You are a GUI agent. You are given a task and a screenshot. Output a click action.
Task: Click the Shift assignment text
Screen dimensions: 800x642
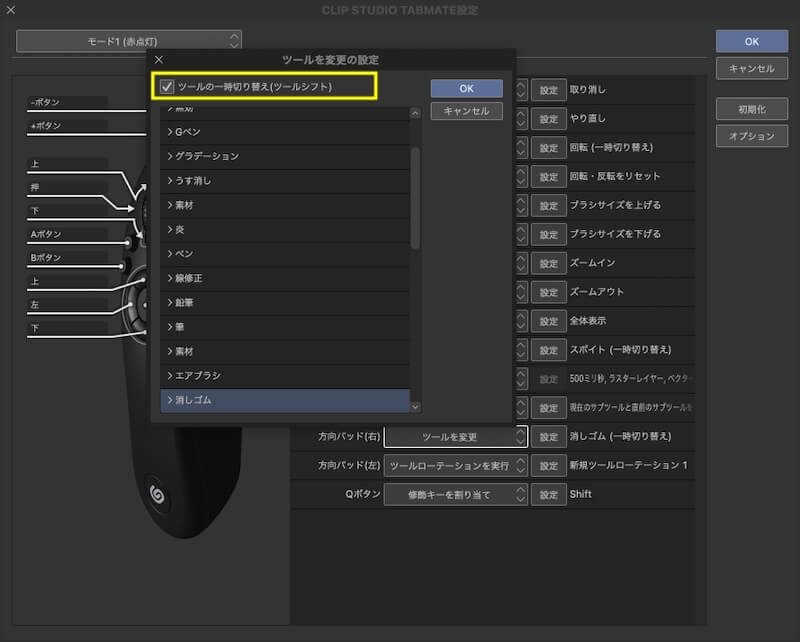point(581,494)
